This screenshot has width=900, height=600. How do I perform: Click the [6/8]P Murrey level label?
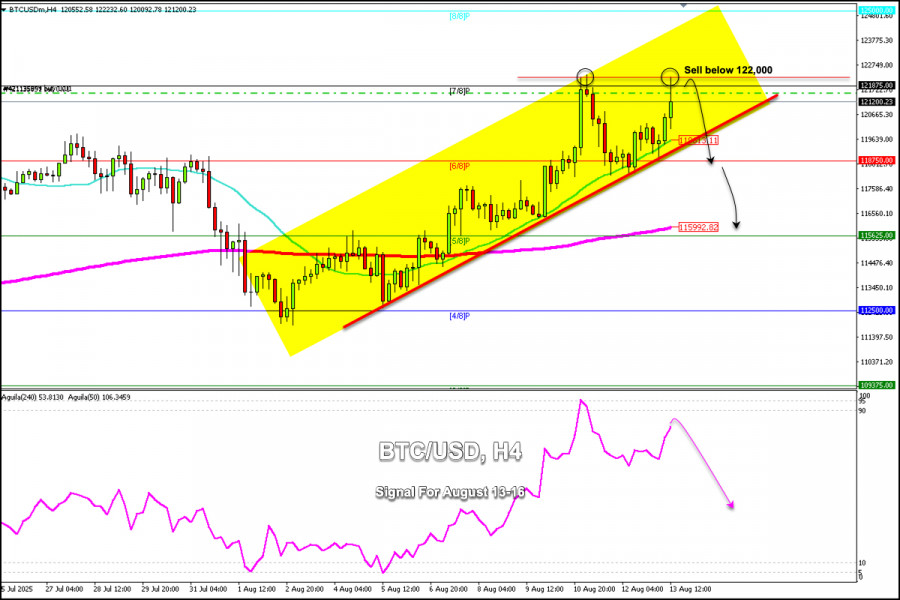coord(459,167)
